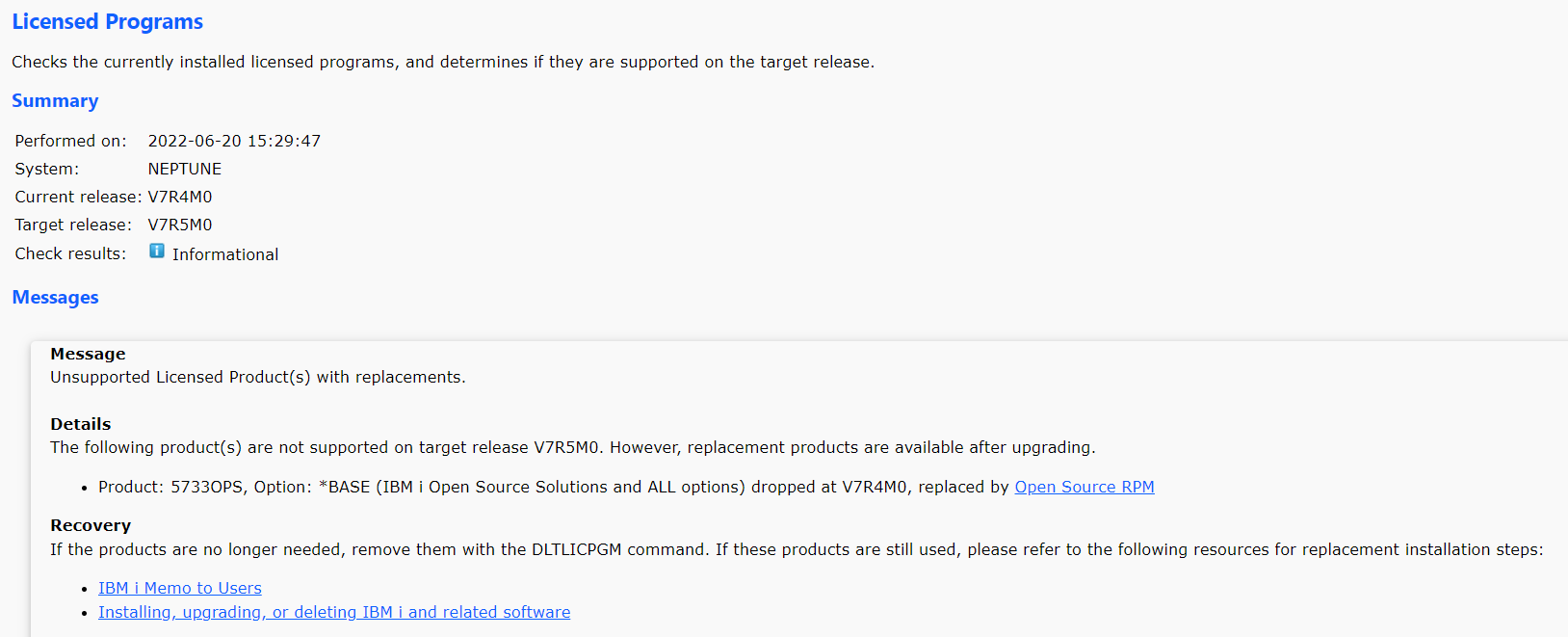
Task: Open the Open Source RPM link
Action: [1085, 487]
